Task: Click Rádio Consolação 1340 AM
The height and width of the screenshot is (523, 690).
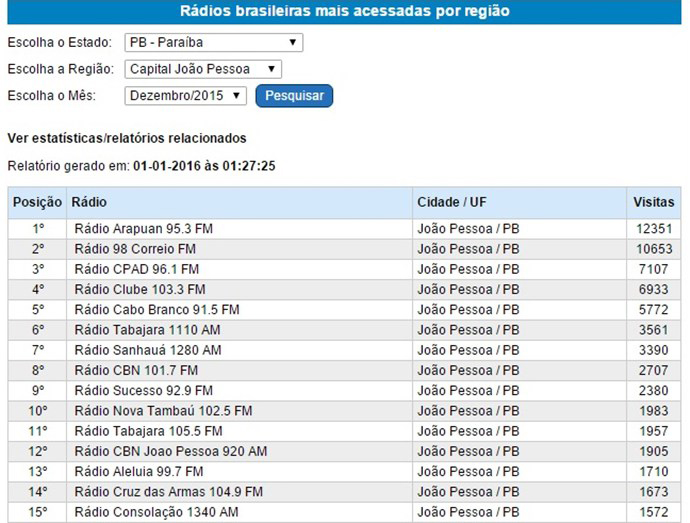Action: tap(156, 512)
